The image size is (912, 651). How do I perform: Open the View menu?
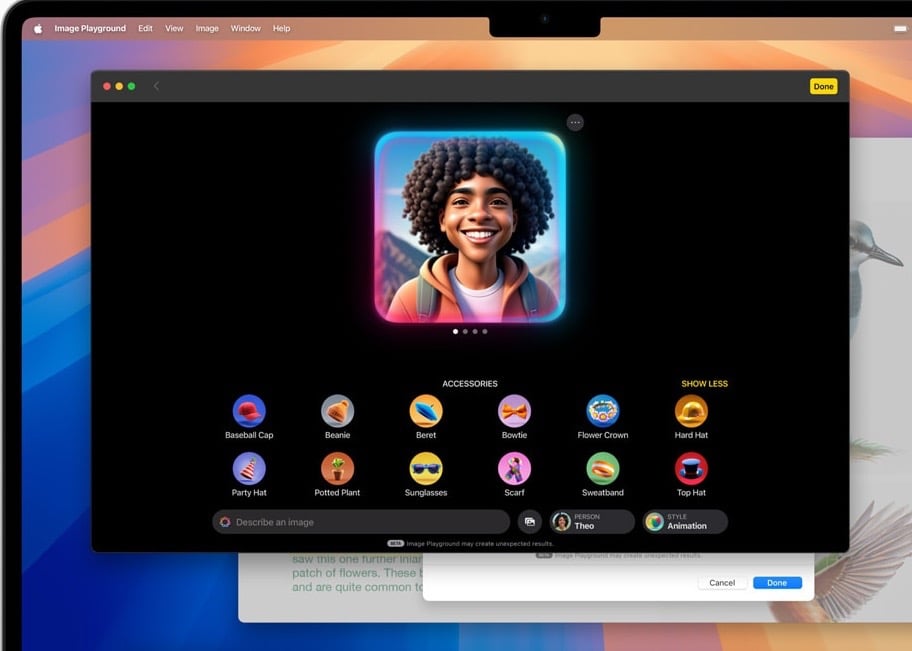174,28
